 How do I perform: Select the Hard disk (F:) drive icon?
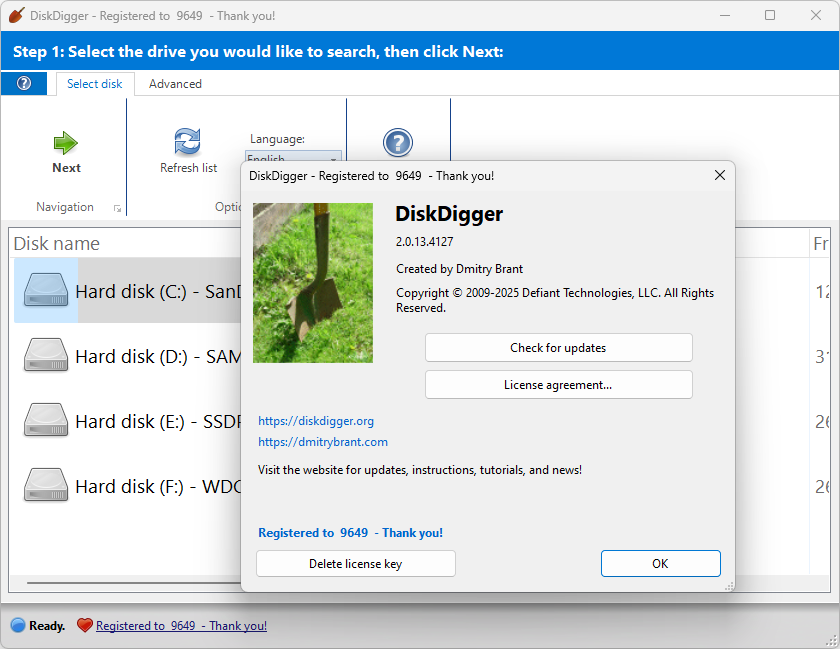(x=46, y=485)
